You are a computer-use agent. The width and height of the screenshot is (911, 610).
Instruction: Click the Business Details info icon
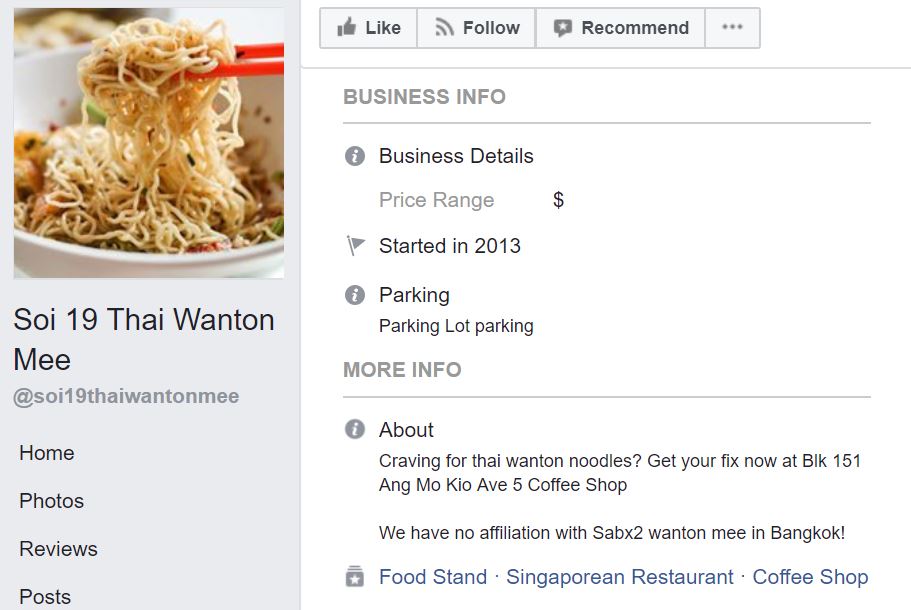[354, 156]
